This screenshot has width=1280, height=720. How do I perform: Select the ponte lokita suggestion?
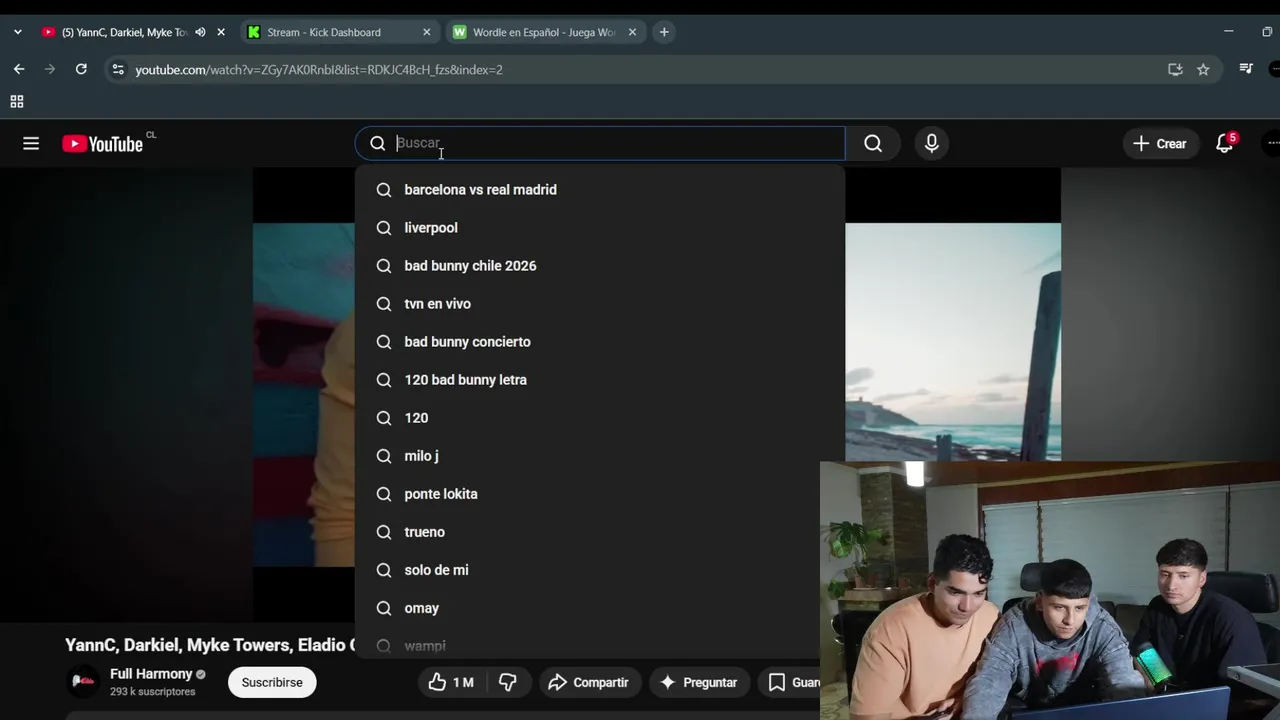coord(600,494)
